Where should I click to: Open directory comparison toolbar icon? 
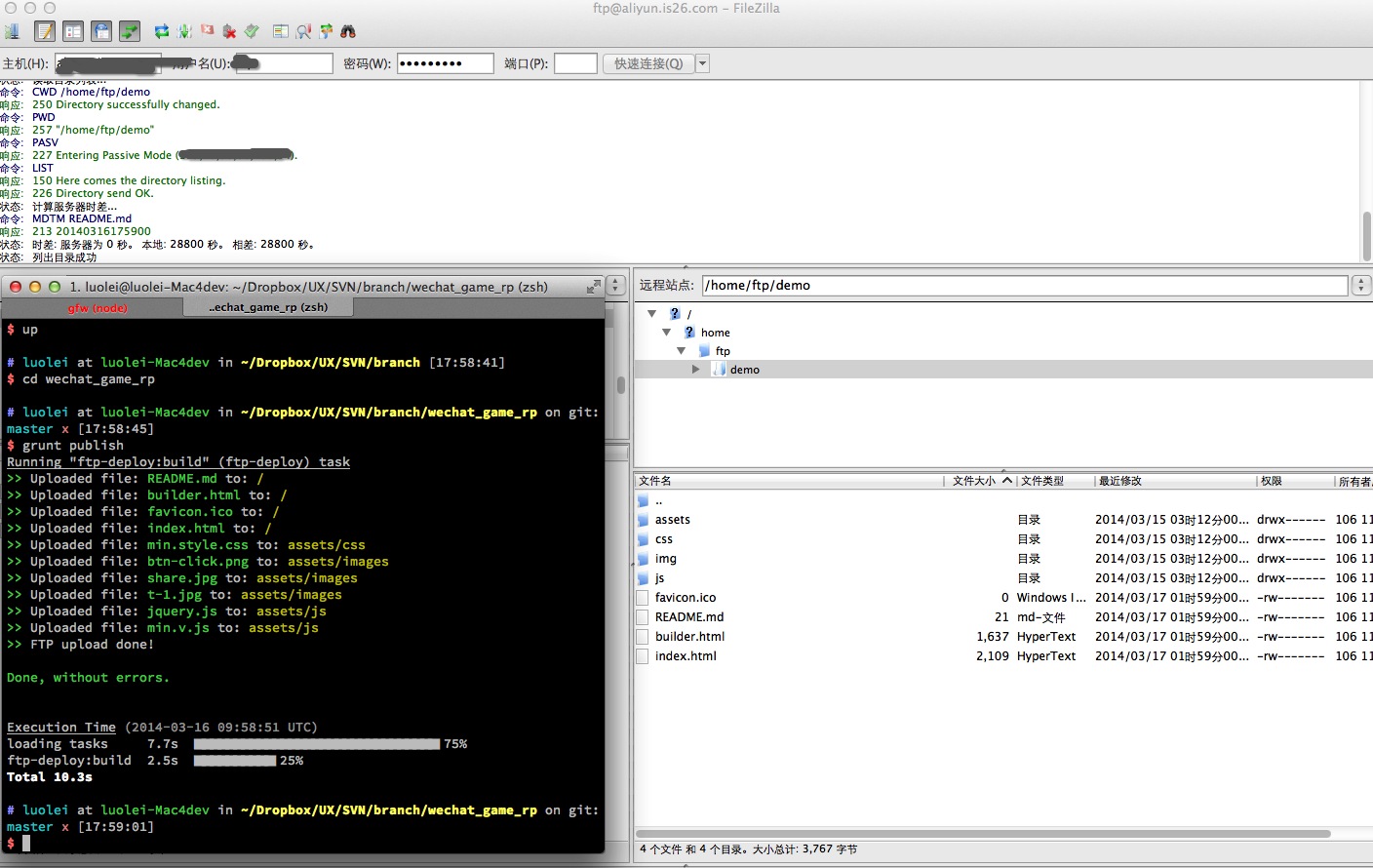tap(303, 31)
